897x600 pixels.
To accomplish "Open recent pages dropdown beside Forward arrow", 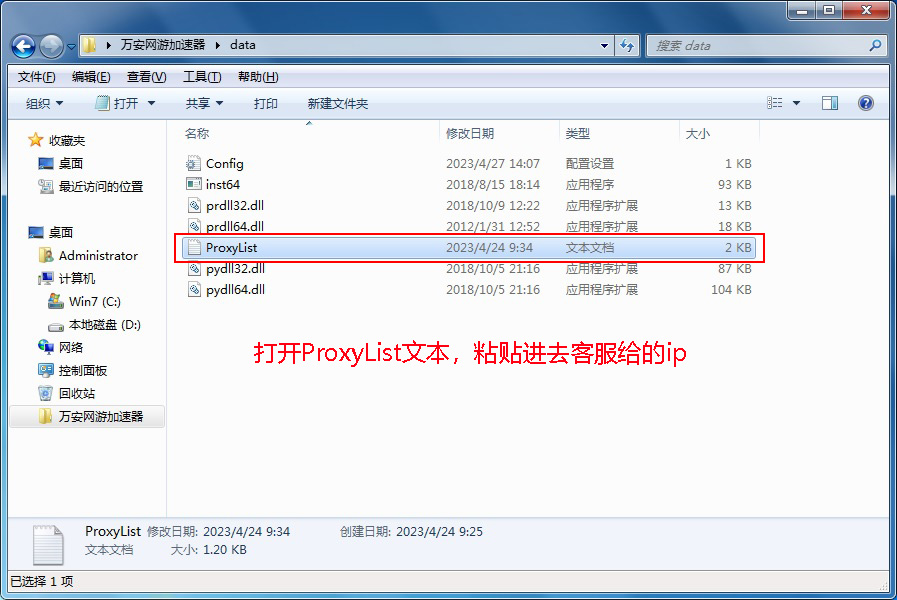I will (x=71, y=47).
